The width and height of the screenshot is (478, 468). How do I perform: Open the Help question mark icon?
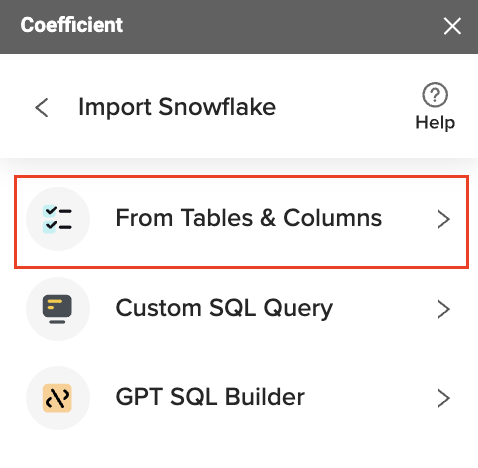pos(435,95)
